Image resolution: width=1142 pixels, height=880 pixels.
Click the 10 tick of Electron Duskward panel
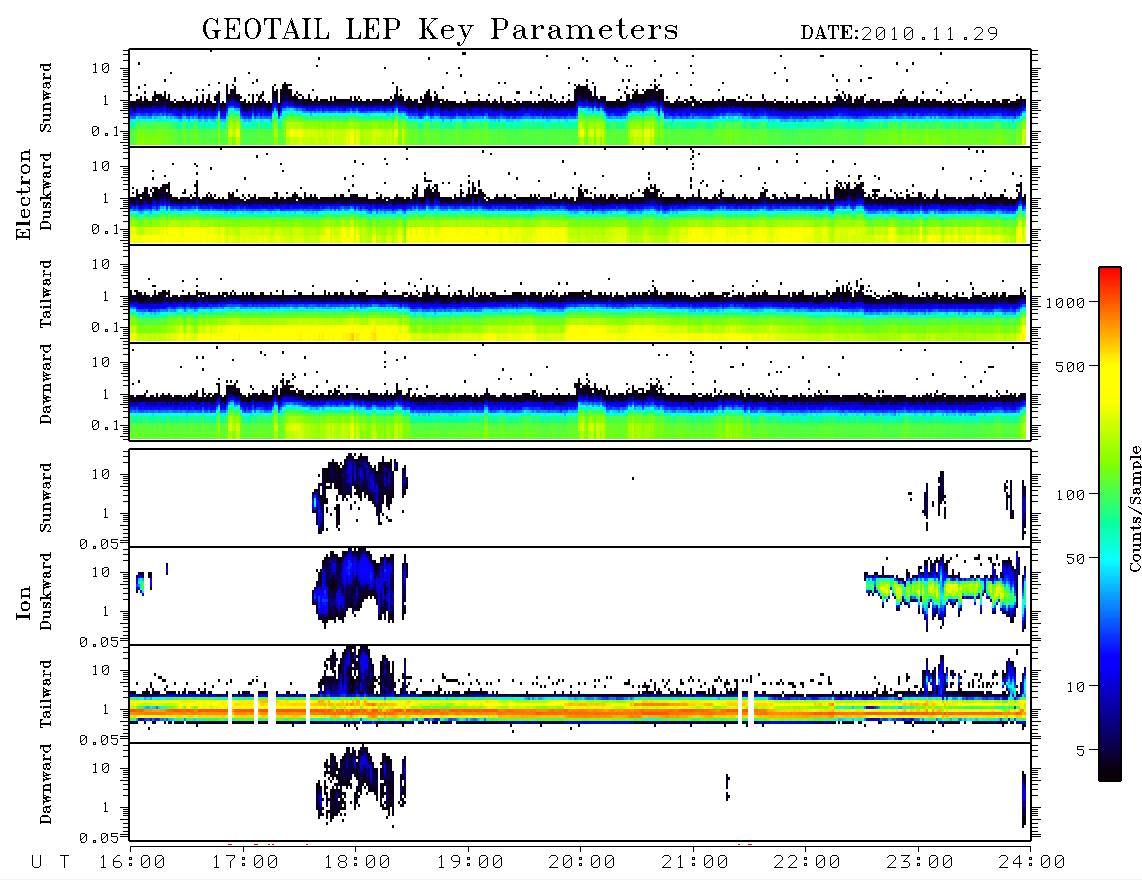coord(101,166)
